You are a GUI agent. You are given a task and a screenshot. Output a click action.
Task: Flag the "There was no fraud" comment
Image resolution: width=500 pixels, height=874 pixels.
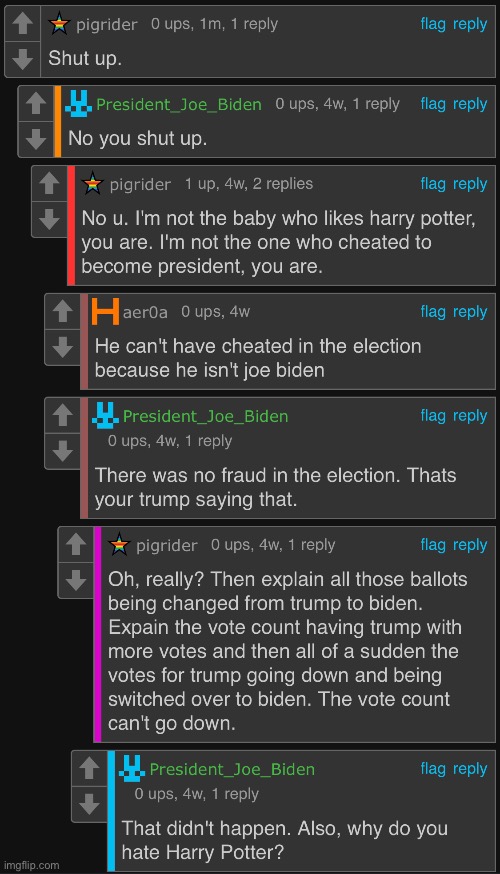click(x=433, y=416)
